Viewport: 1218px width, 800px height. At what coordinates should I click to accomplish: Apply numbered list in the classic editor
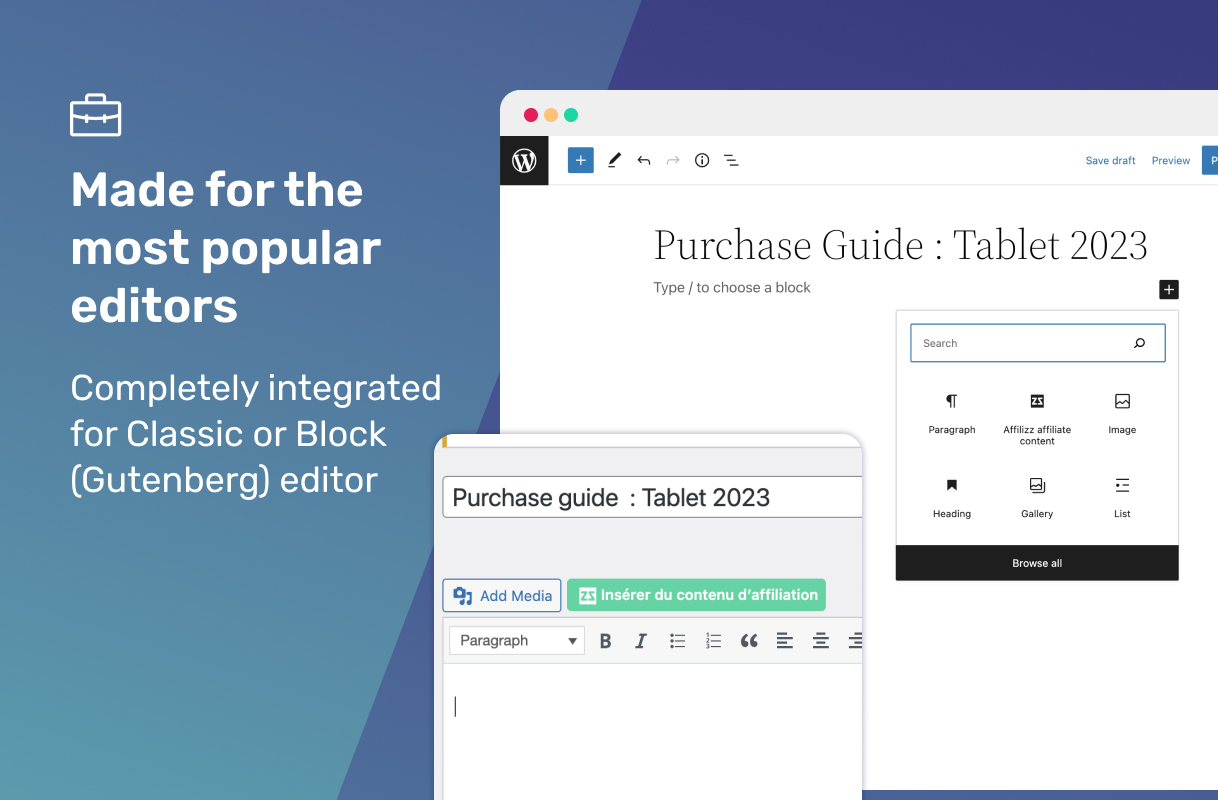(713, 641)
